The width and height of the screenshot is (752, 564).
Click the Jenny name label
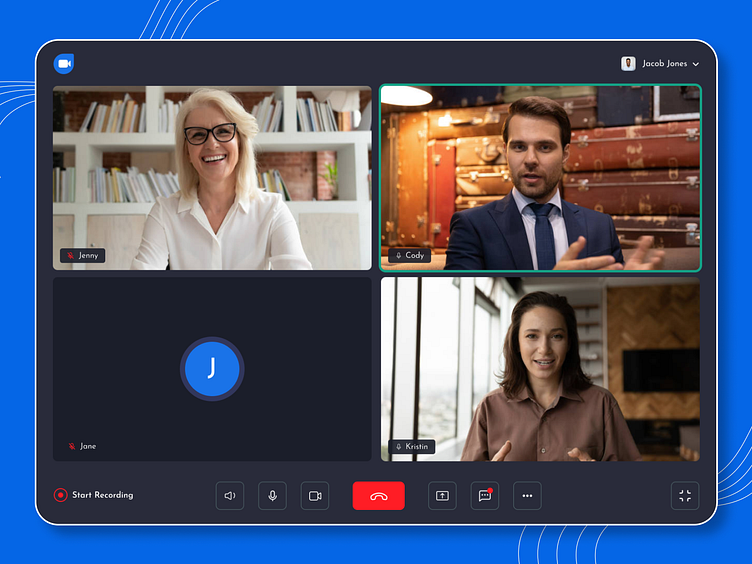pyautogui.click(x=88, y=256)
